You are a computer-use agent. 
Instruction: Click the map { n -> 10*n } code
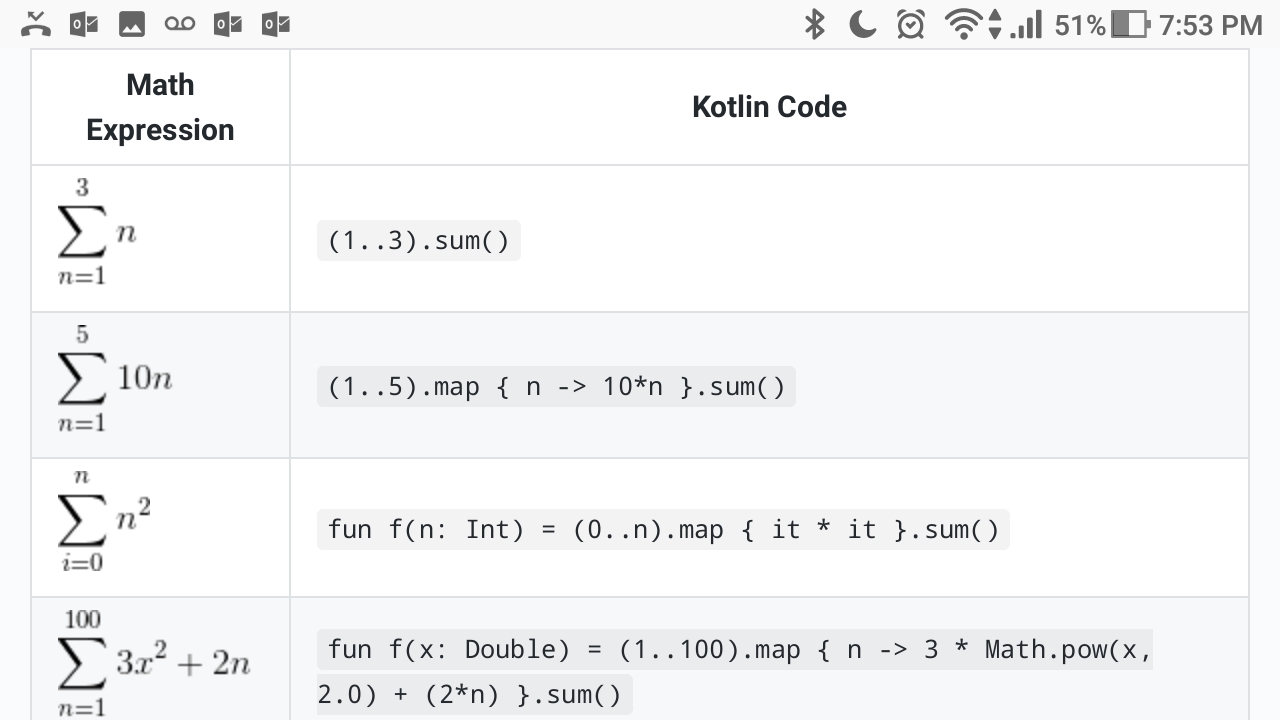pyautogui.click(x=556, y=386)
